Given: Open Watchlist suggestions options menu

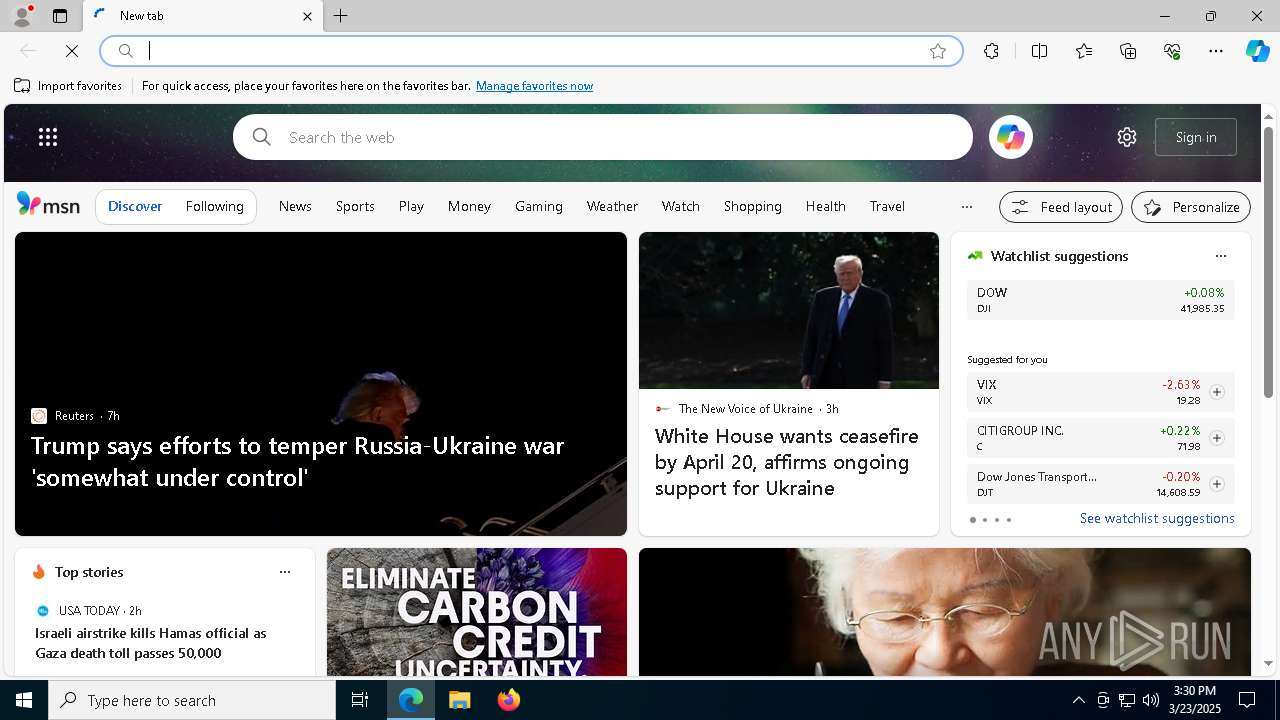Looking at the screenshot, I should 1220,256.
